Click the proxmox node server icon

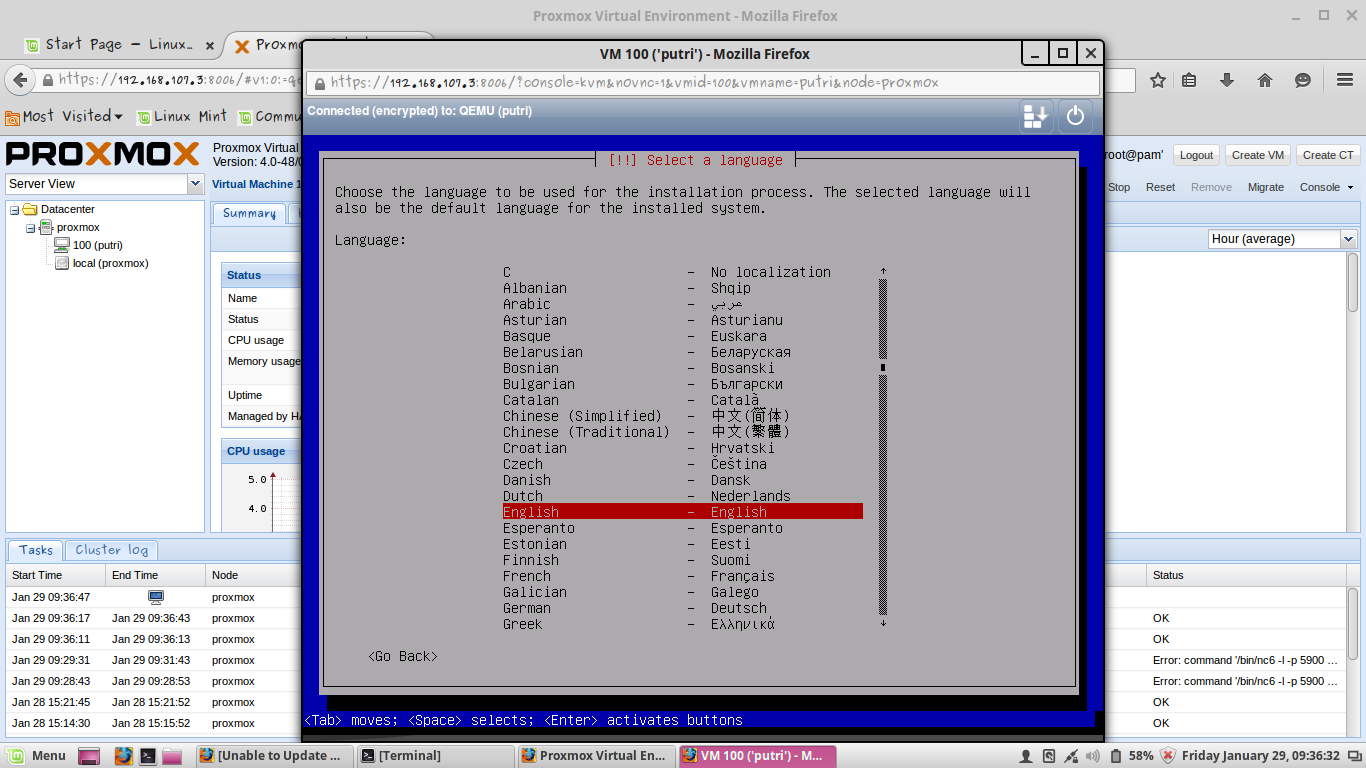(x=46, y=227)
